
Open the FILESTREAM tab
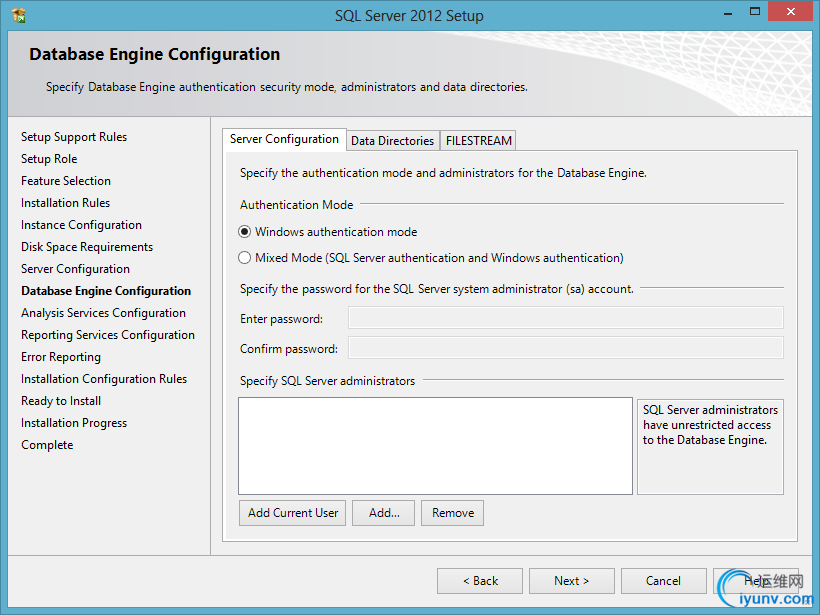(479, 141)
